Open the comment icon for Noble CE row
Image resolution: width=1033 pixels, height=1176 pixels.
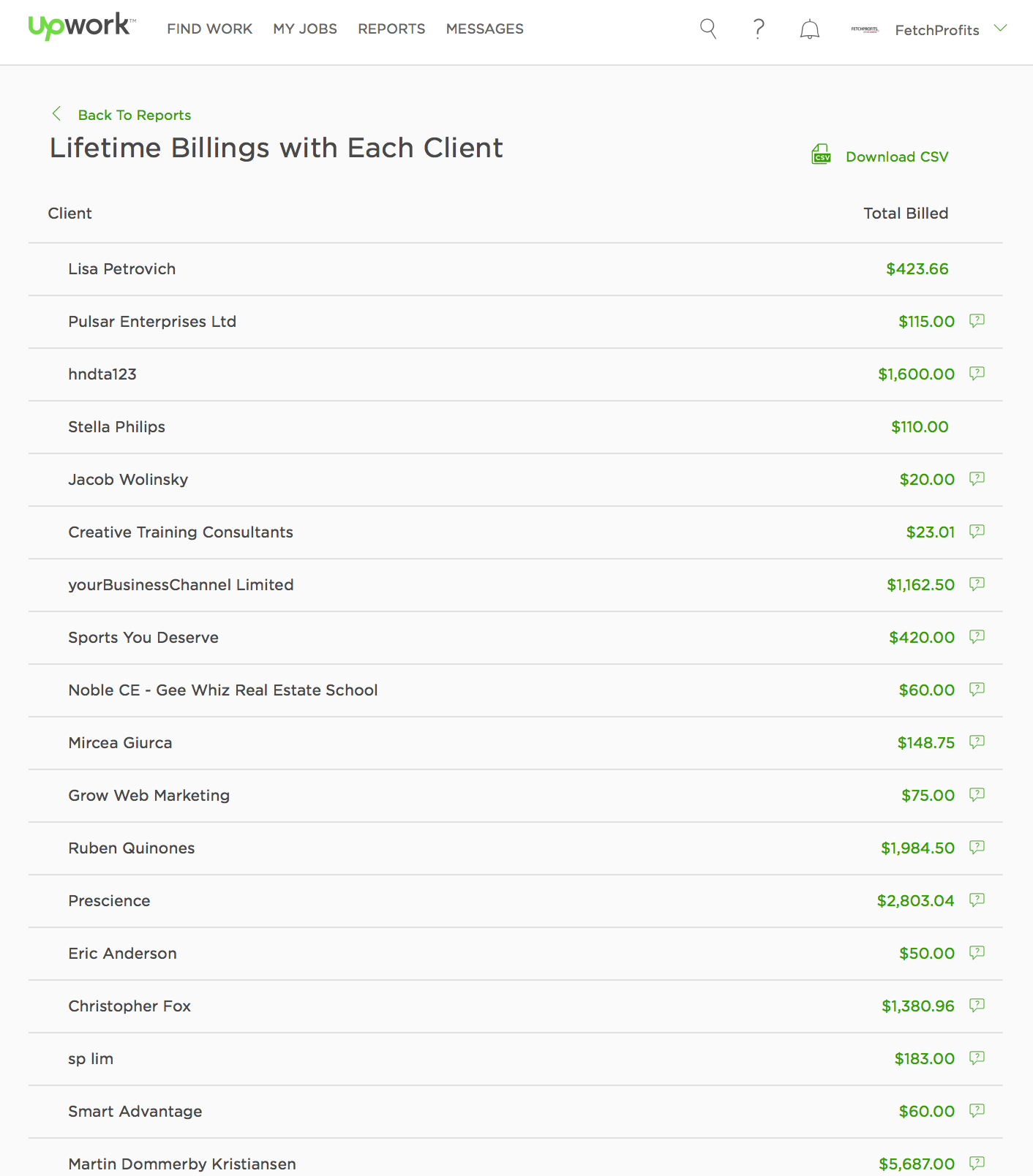[x=977, y=689]
